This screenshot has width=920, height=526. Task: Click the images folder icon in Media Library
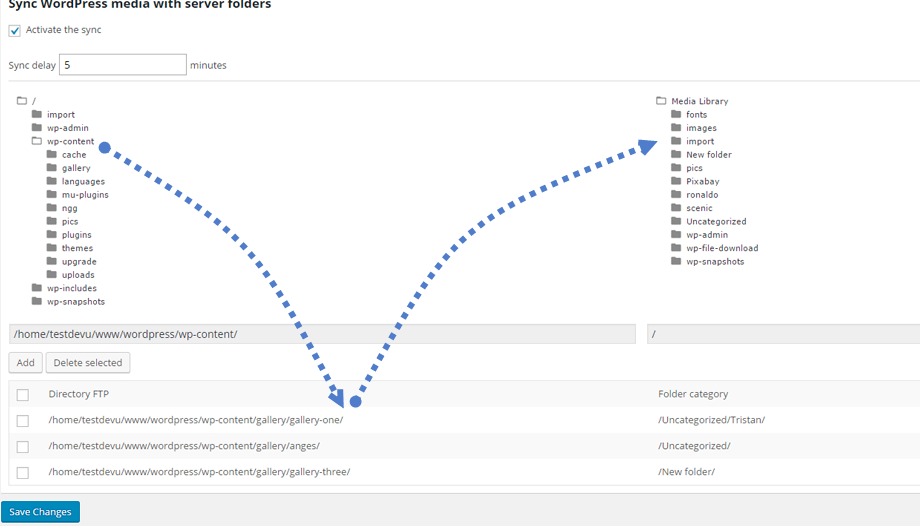(676, 127)
